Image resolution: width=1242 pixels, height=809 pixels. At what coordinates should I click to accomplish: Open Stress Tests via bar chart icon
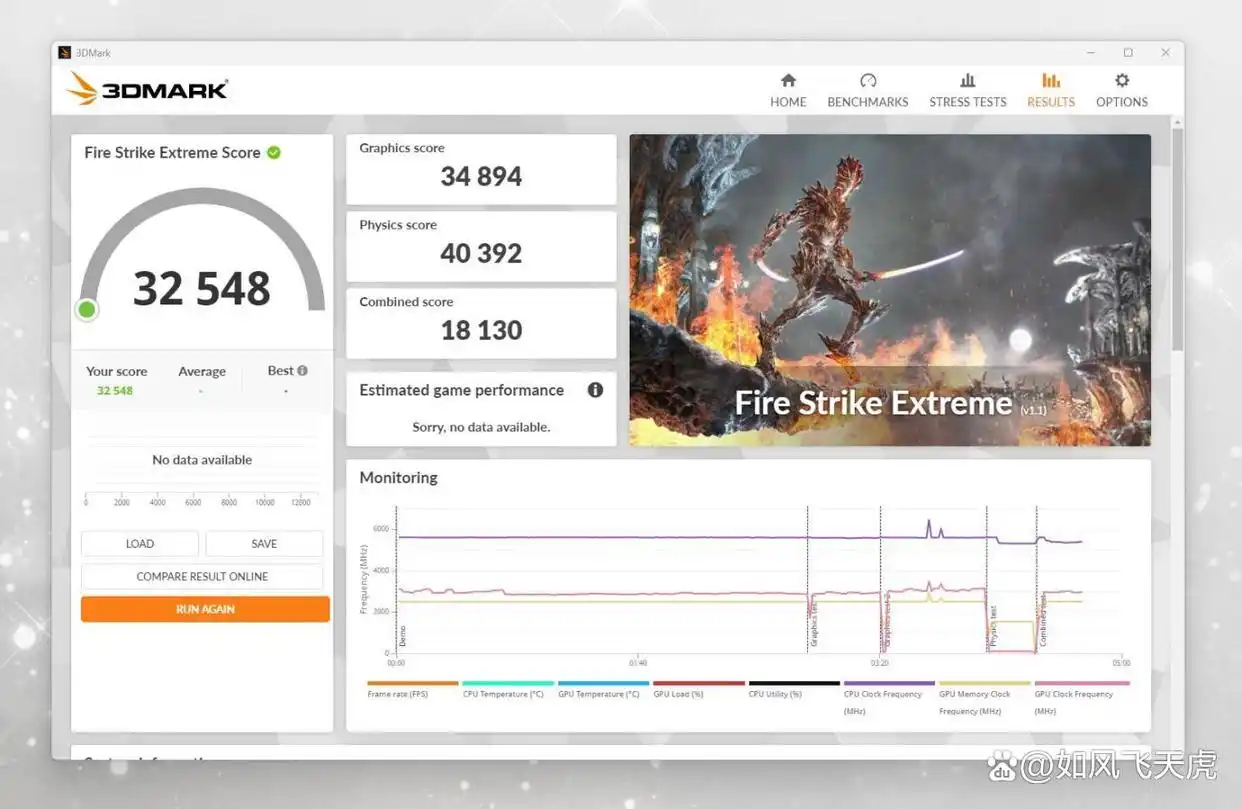pyautogui.click(x=967, y=81)
